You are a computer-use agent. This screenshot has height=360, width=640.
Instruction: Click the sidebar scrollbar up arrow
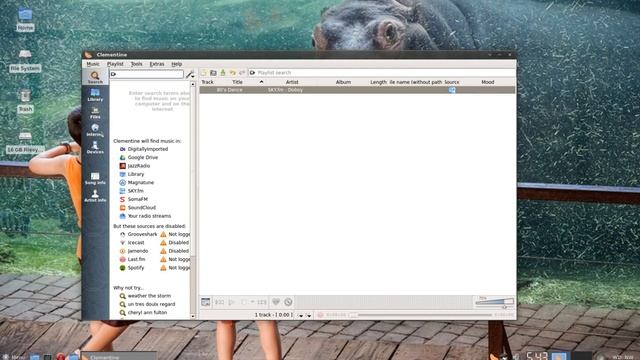193,84
